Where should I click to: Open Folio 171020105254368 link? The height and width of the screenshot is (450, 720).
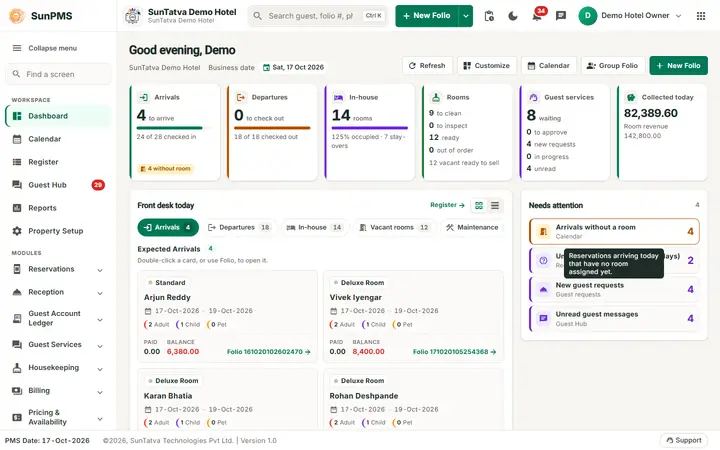point(454,352)
